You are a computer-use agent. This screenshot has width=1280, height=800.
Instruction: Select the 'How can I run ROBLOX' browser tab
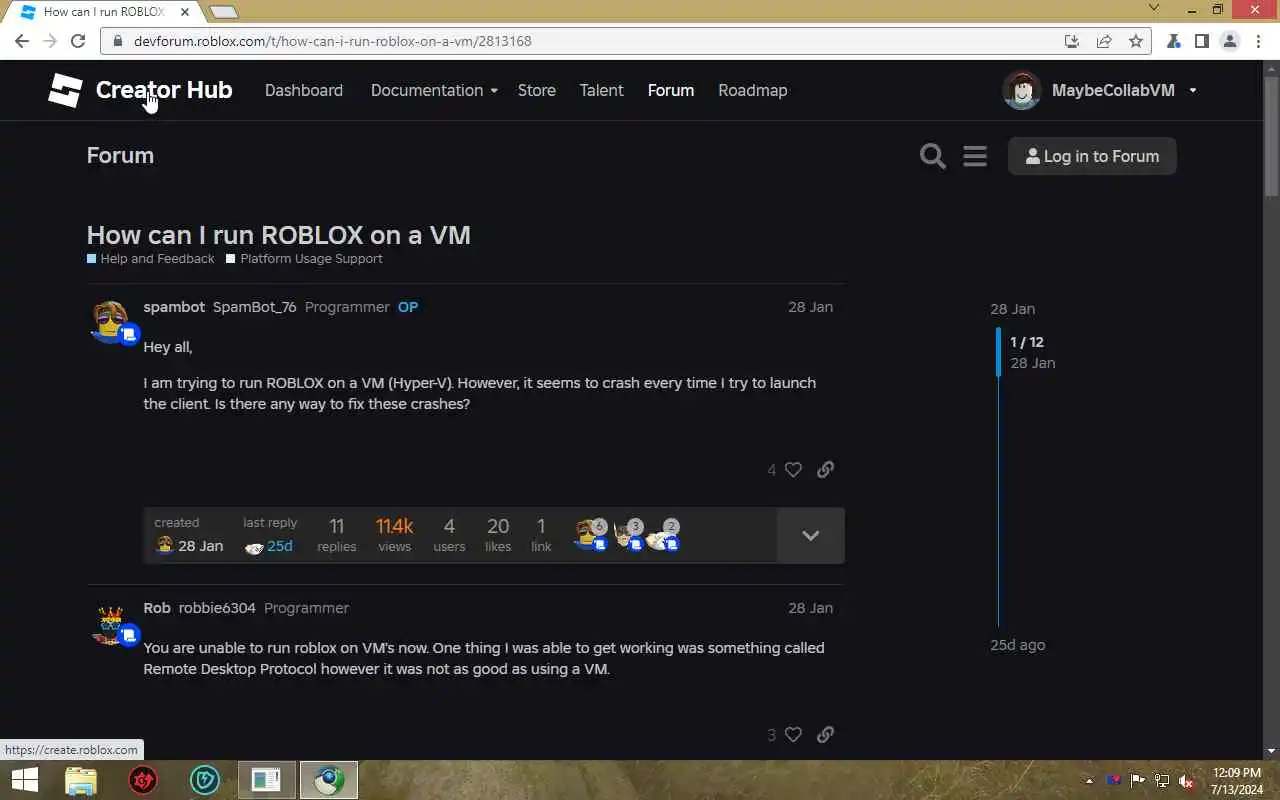pyautogui.click(x=104, y=12)
